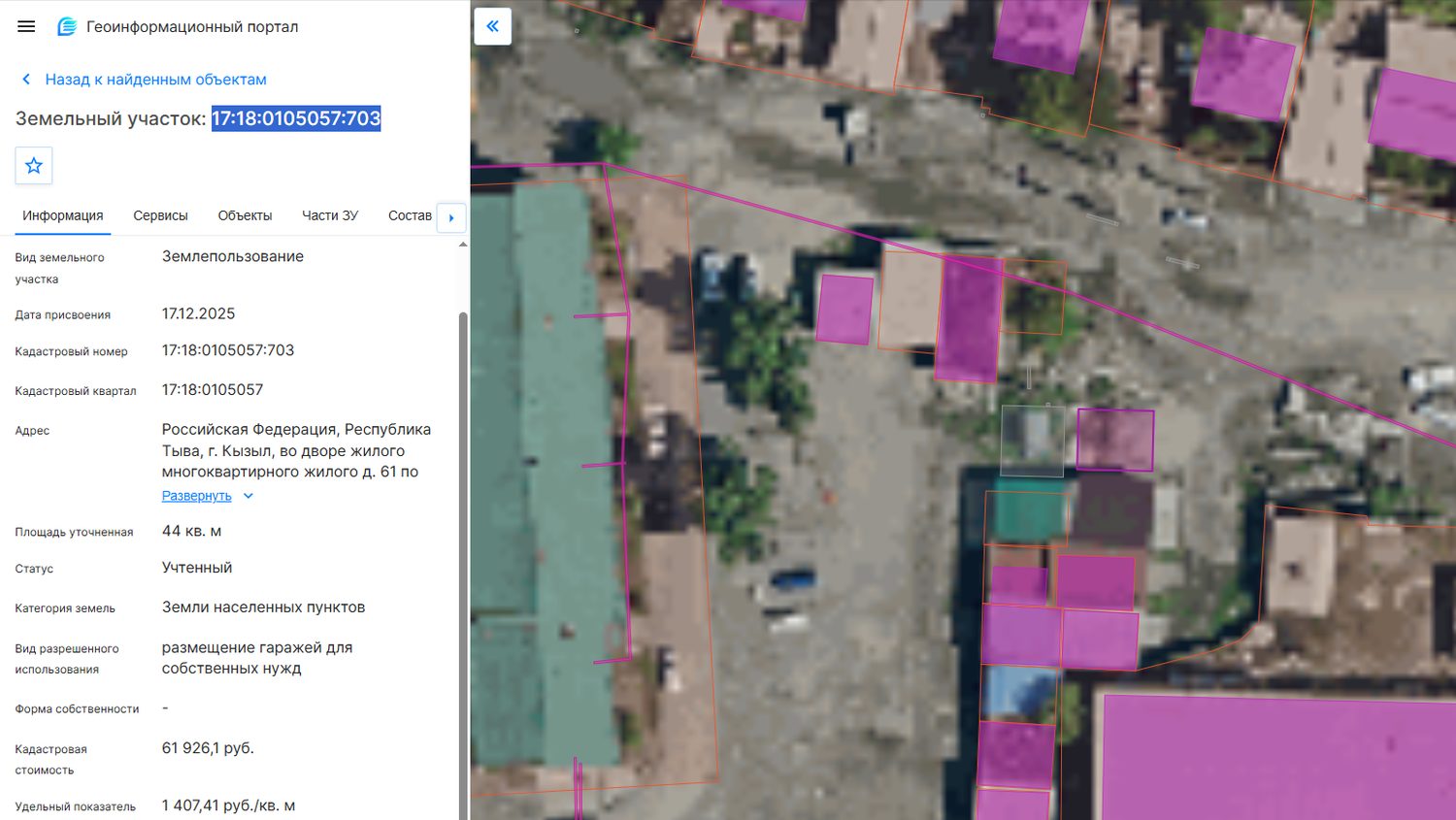Click the Геоинформационный портал title
The width and height of the screenshot is (1456, 820).
(x=192, y=26)
